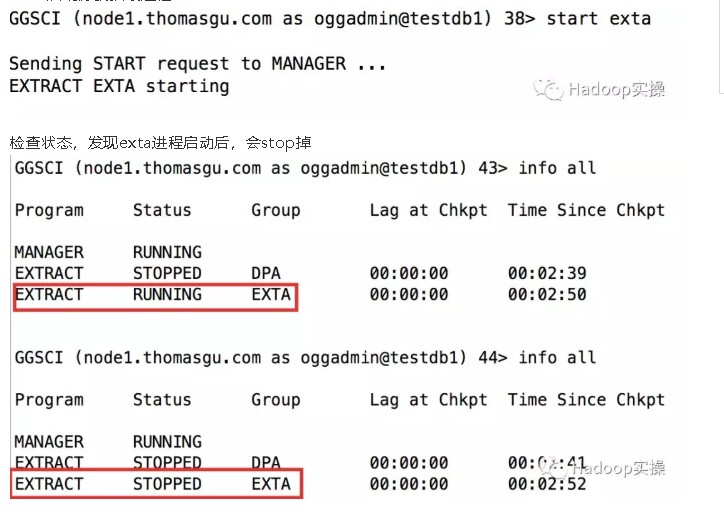Click the 'Program' header in first table
The height and width of the screenshot is (523, 724).
pyautogui.click(x=49, y=210)
